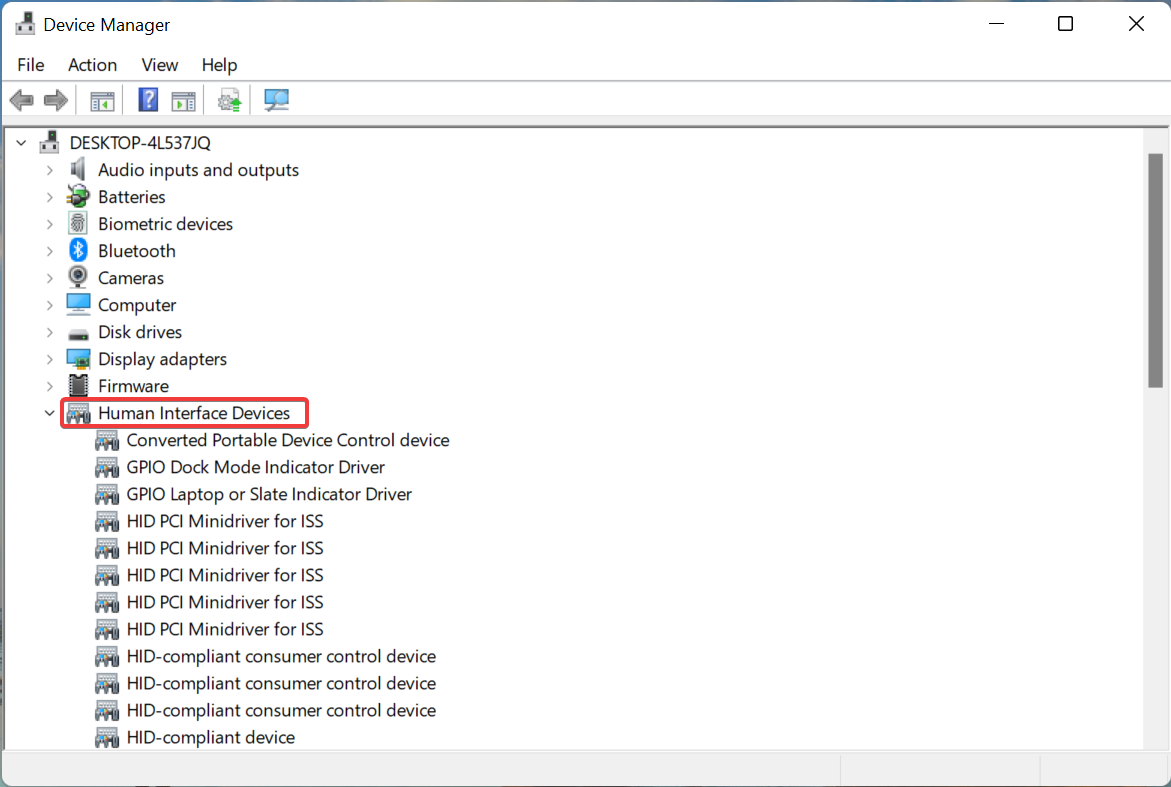Open the File menu
1171x787 pixels.
coord(30,64)
